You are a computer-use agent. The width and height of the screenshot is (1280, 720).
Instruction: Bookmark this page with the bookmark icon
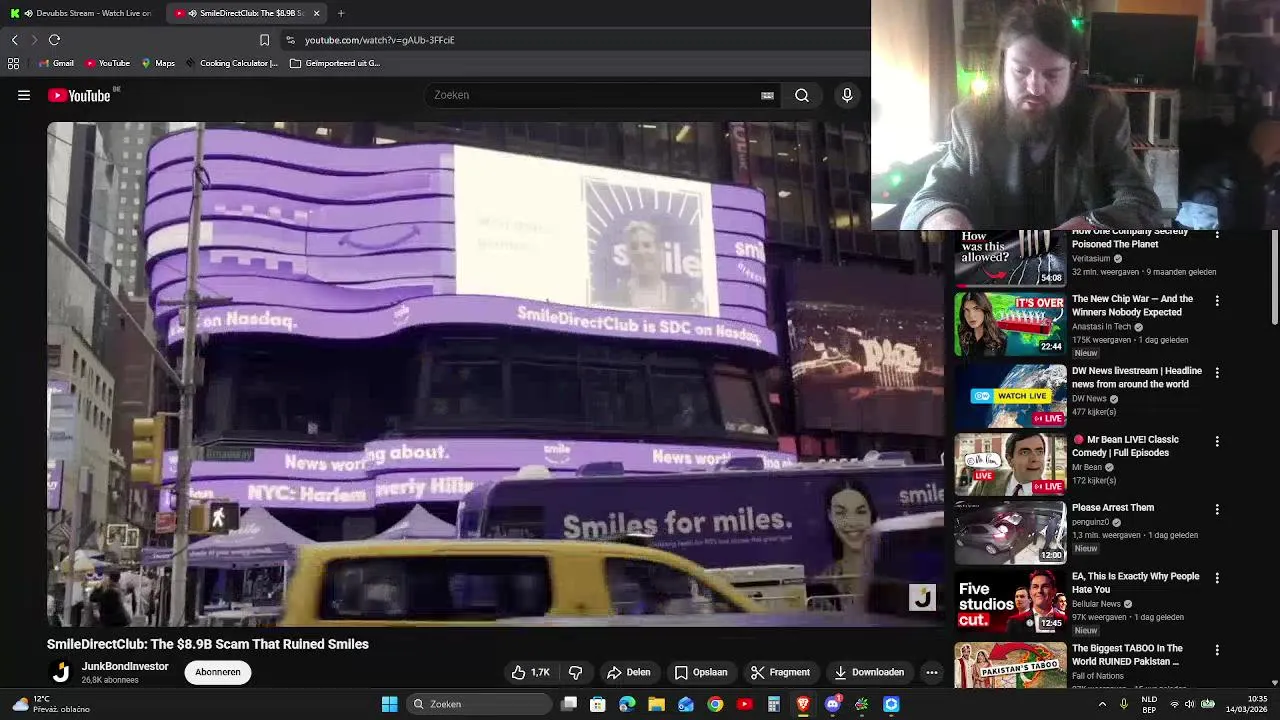point(264,40)
